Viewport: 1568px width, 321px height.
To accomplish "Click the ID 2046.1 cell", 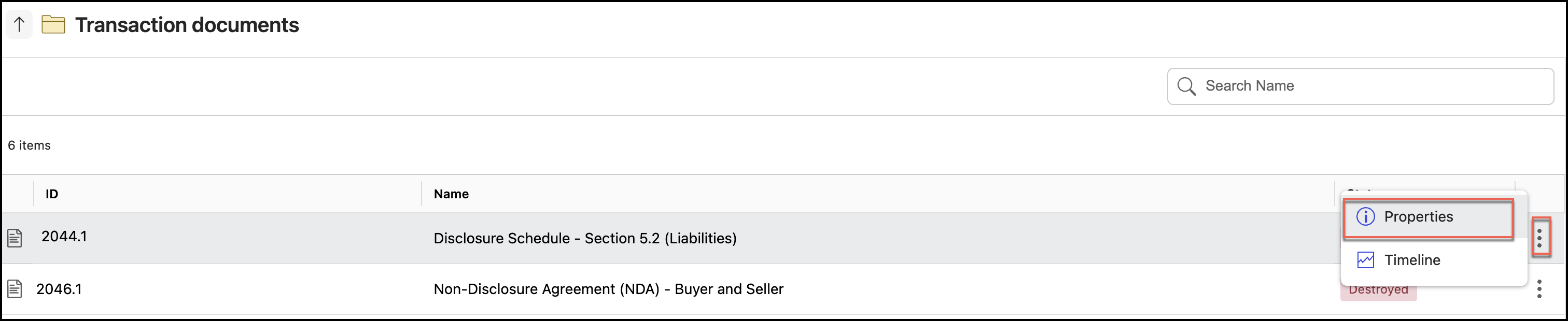I will coord(59,289).
